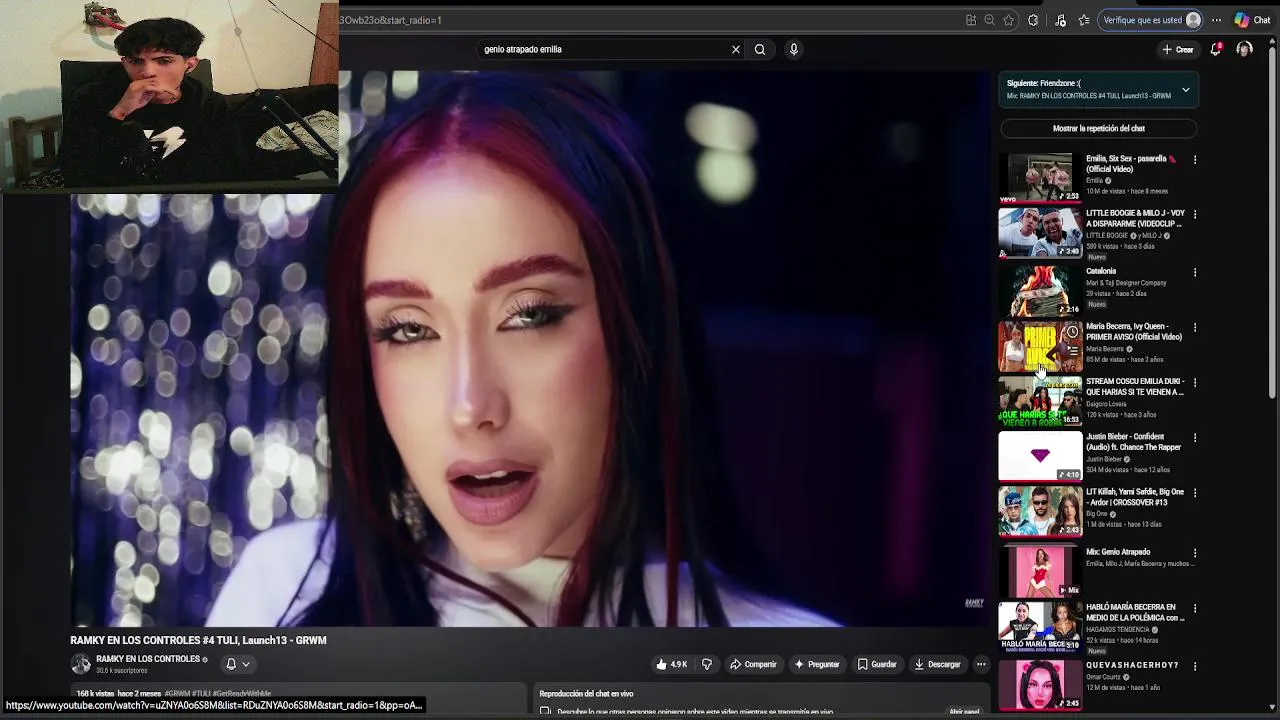Viewport: 1280px width, 720px height.
Task: Click the YouTube search magnifier button
Action: tap(760, 49)
